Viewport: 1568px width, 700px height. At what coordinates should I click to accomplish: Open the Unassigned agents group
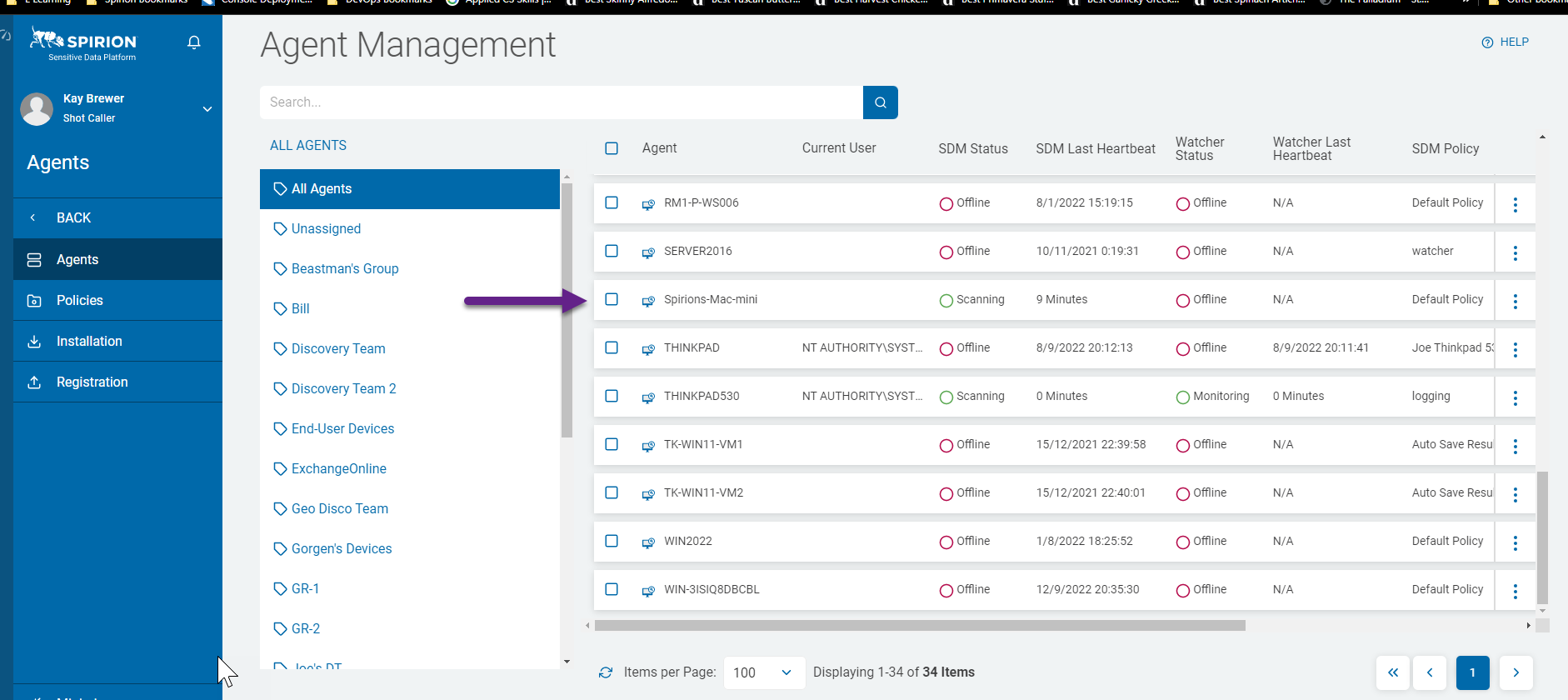[326, 228]
